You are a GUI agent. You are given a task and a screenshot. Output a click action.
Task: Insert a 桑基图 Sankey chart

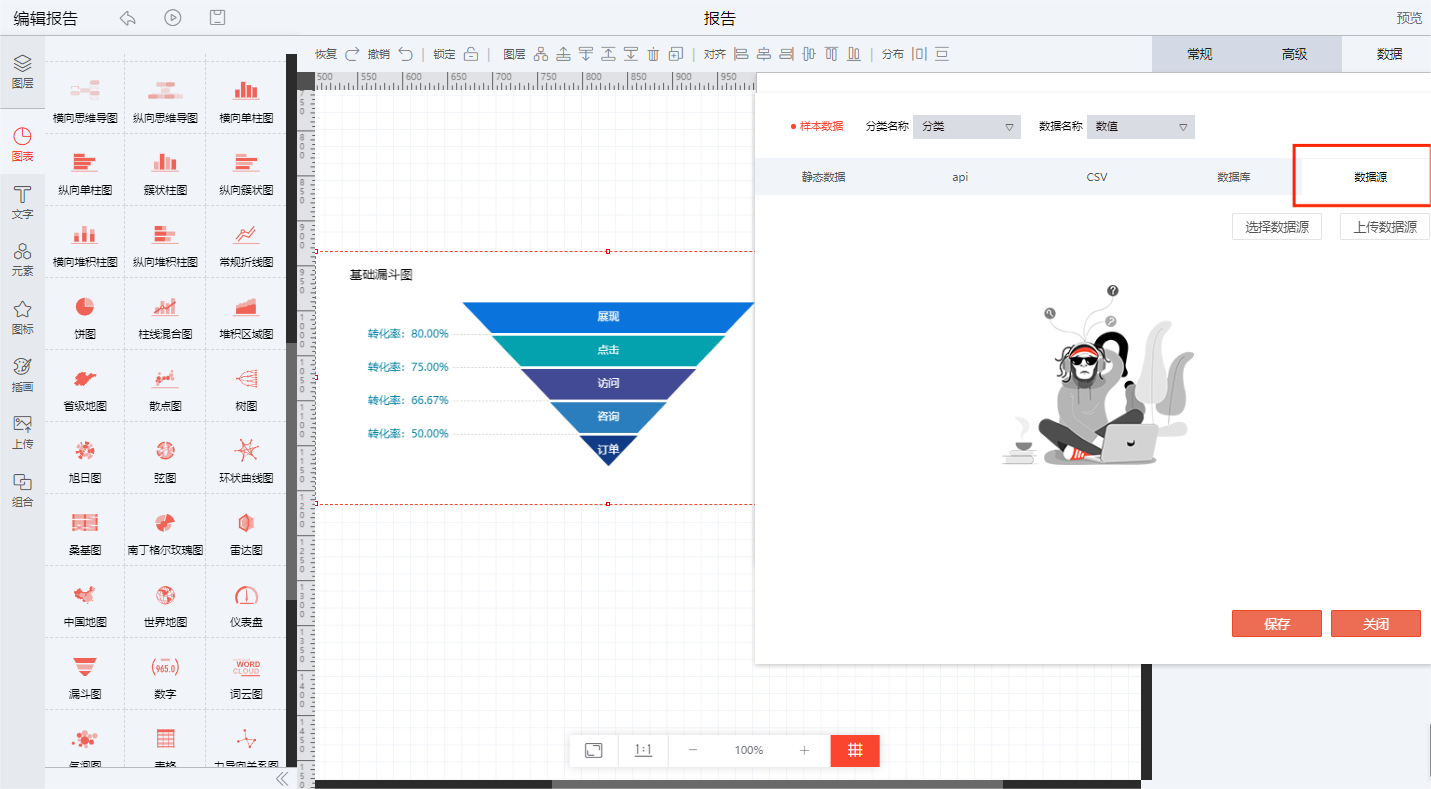85,533
